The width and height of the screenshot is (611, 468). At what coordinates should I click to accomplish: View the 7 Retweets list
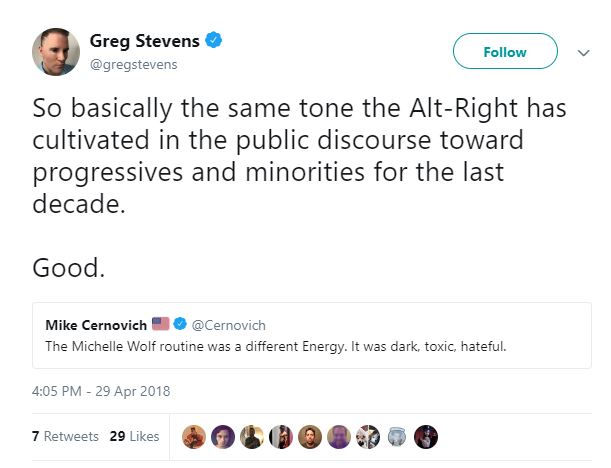tap(65, 437)
